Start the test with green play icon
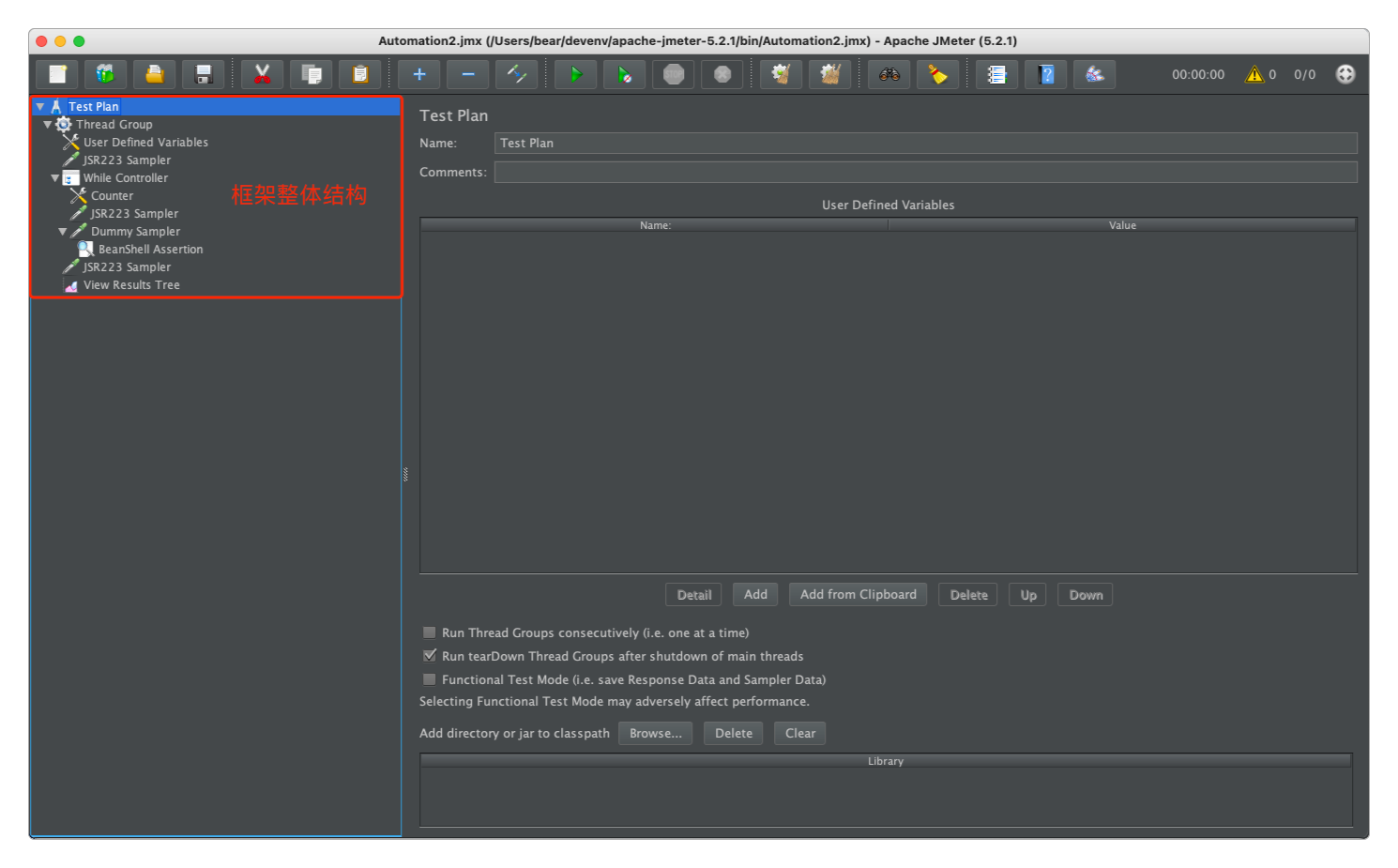The height and width of the screenshot is (868, 1398). pyautogui.click(x=575, y=74)
